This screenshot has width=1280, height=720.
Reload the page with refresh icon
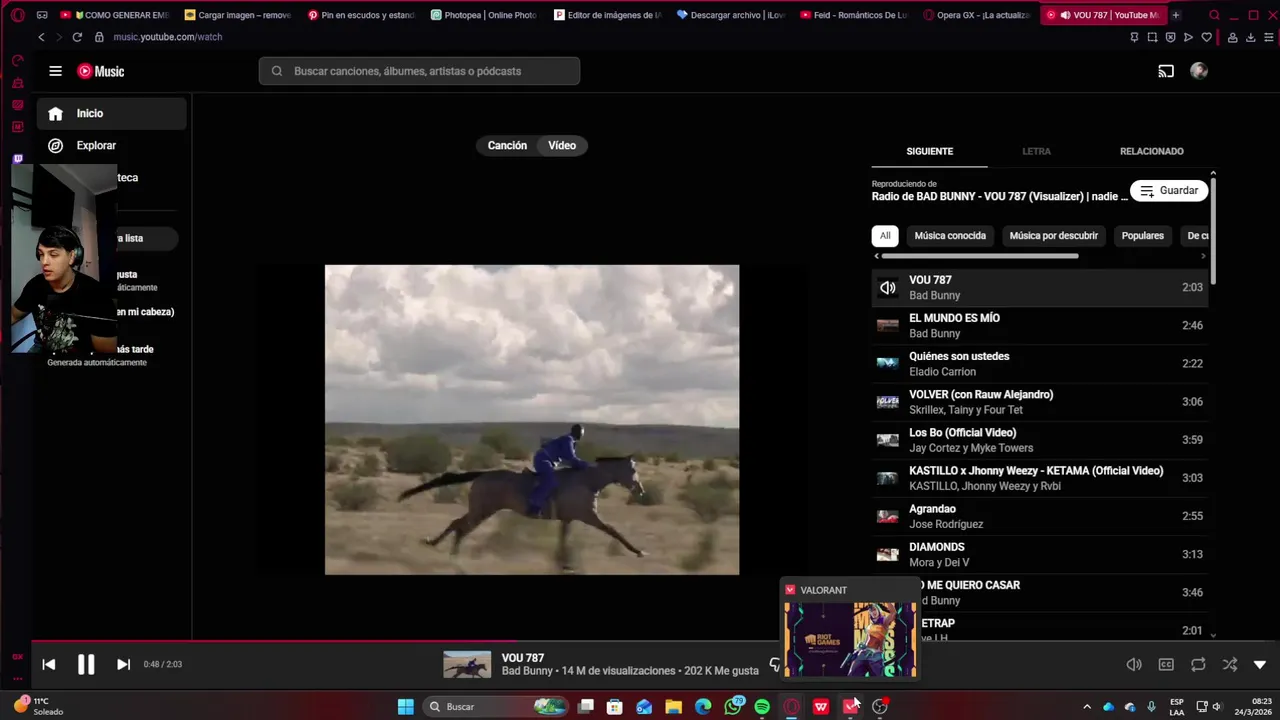pos(77,37)
